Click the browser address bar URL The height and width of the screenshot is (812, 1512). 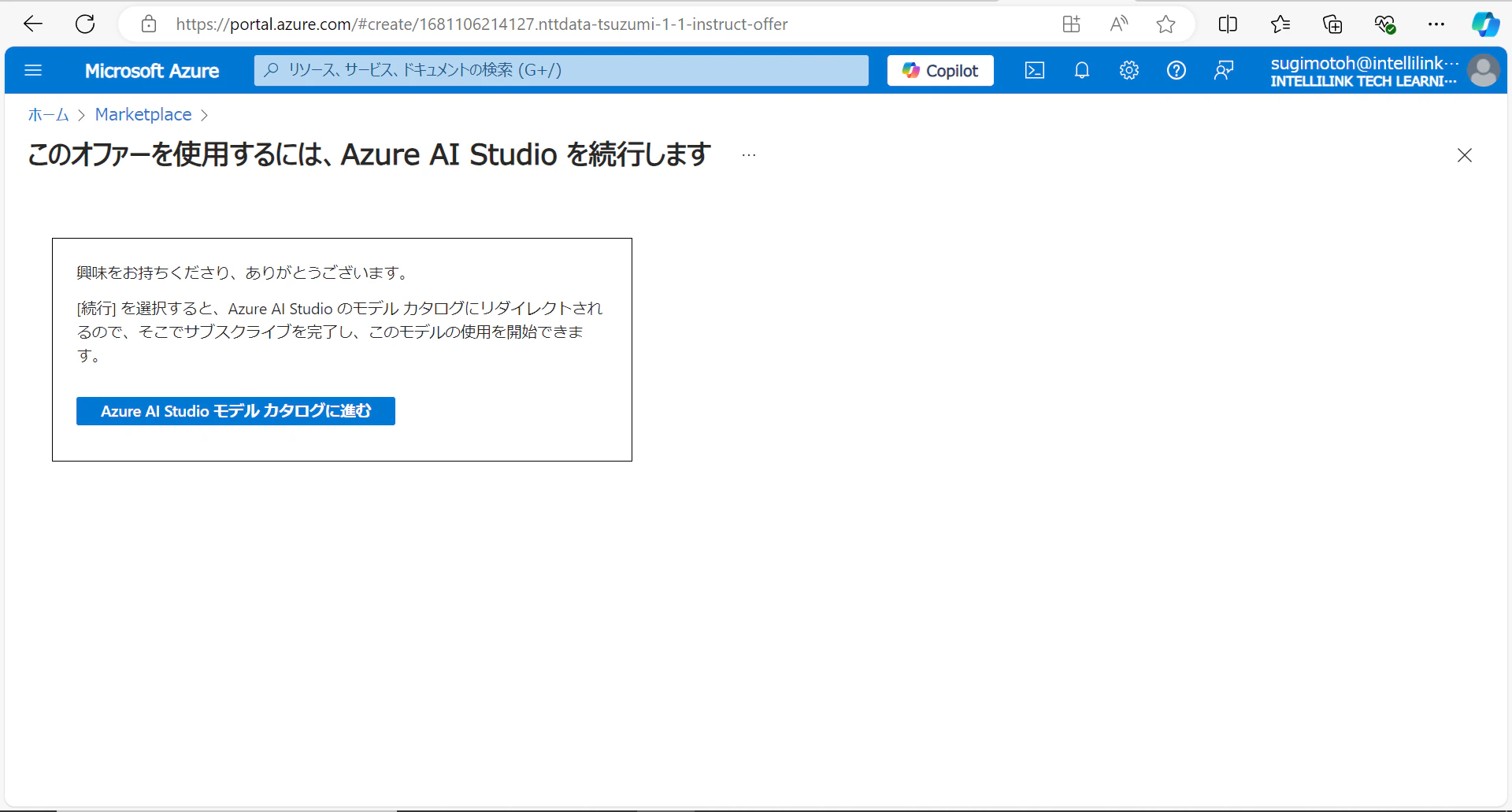(481, 24)
